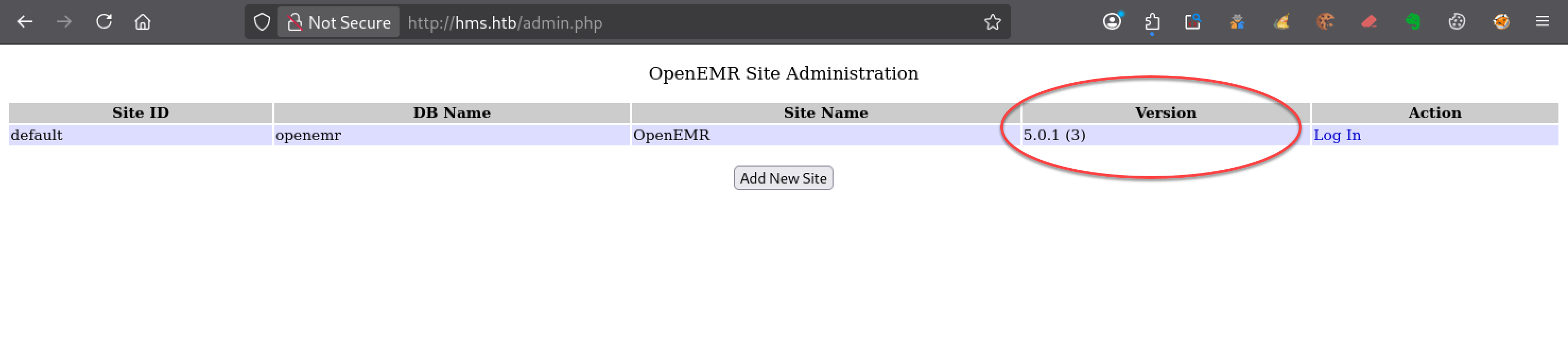Viewport: 1568px width, 339px height.
Task: Select the DB Name column header
Action: [x=452, y=112]
